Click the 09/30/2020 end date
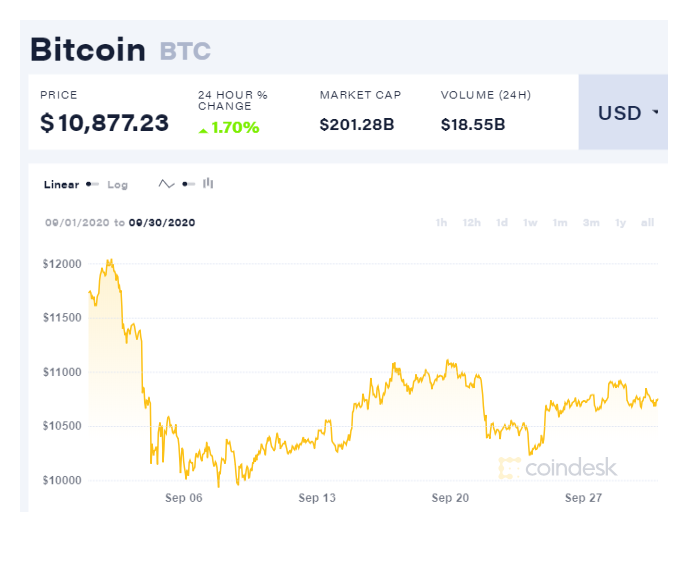Image resolution: width=688 pixels, height=572 pixels. [x=161, y=223]
